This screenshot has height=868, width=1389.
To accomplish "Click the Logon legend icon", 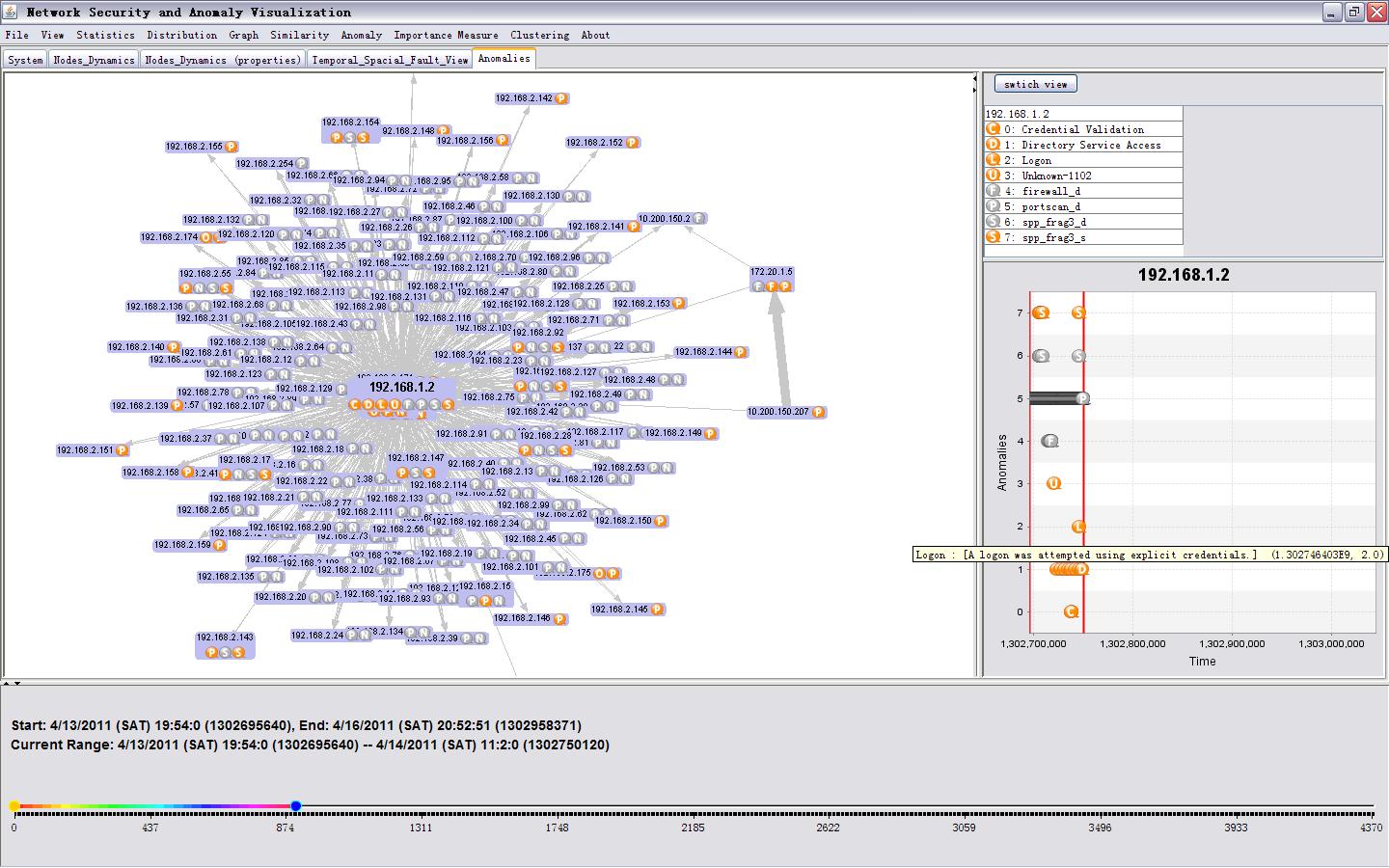I will 993,160.
